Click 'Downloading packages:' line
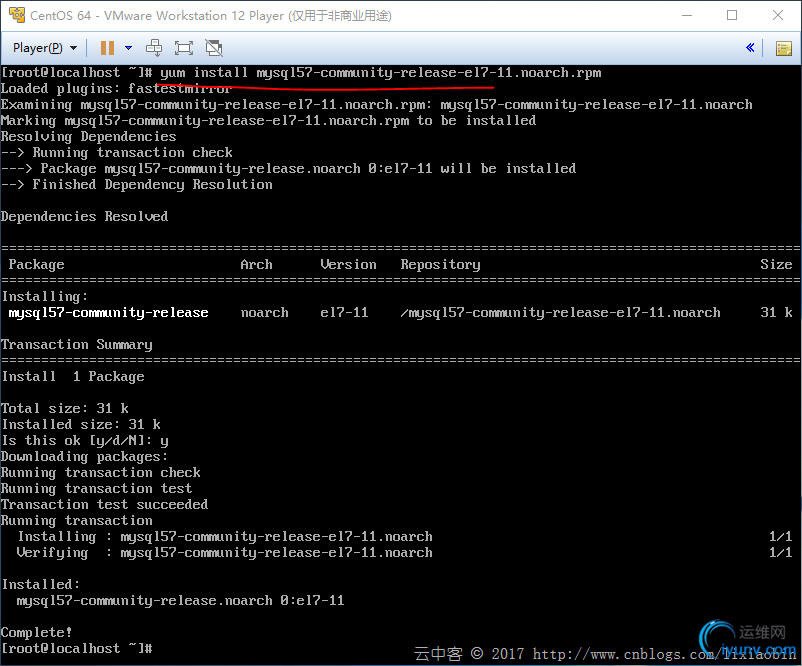Viewport: 802px width, 666px height. tap(84, 456)
